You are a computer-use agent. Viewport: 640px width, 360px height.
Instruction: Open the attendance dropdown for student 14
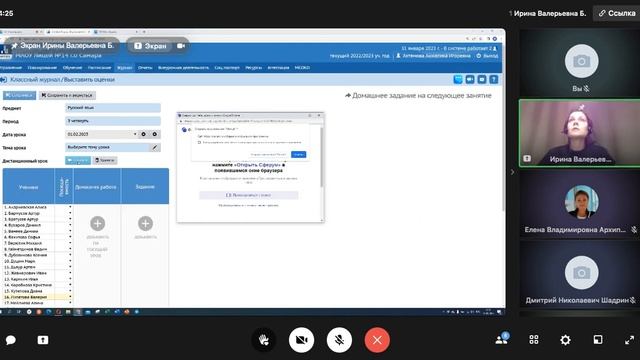coord(70,285)
